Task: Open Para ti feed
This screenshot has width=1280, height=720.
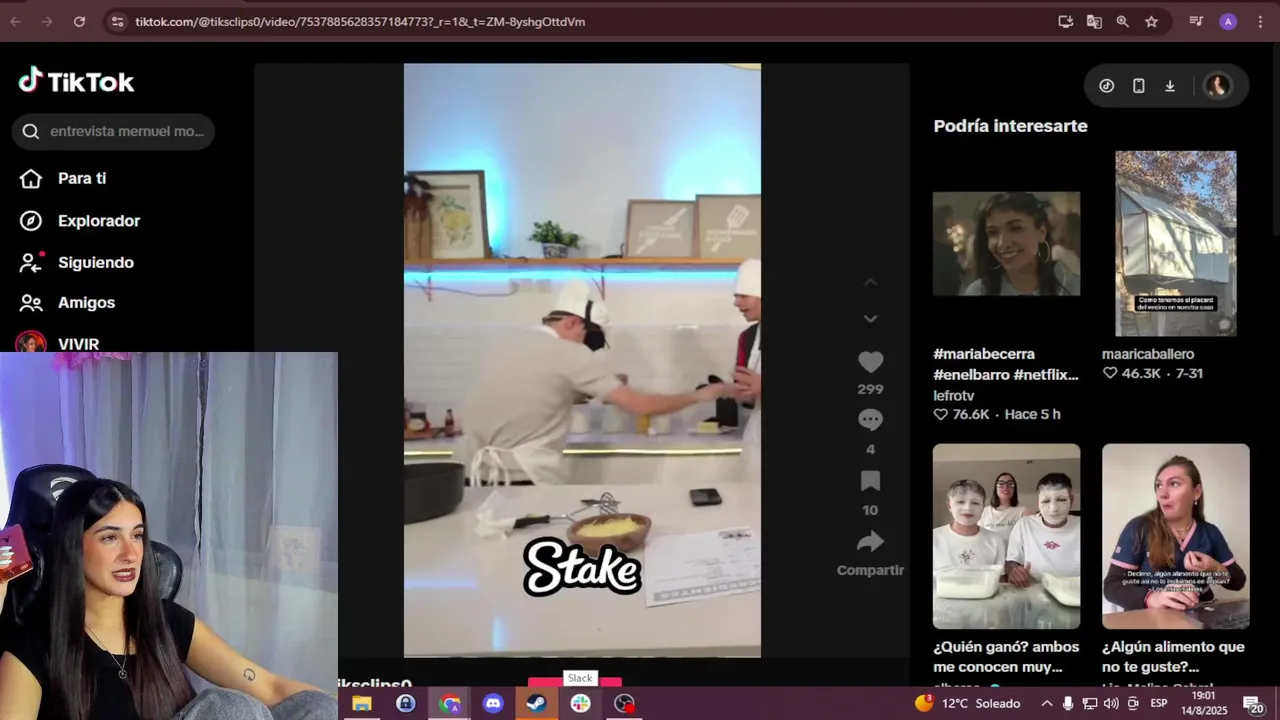Action: 82,178
